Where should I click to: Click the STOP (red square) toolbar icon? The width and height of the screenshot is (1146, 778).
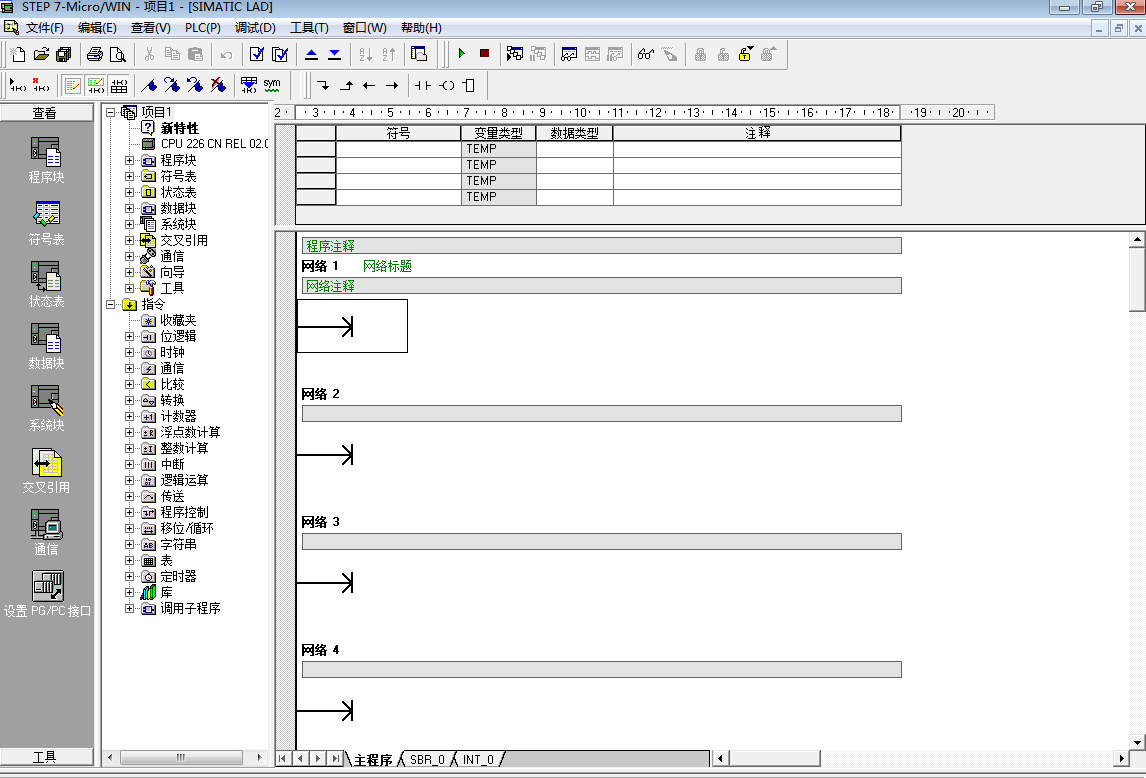click(484, 54)
